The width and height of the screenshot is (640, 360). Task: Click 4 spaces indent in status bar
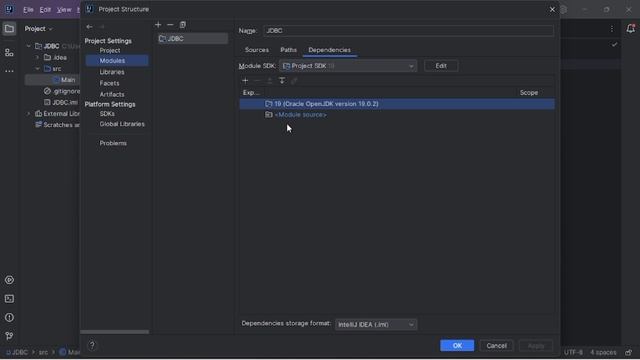pyautogui.click(x=603, y=352)
